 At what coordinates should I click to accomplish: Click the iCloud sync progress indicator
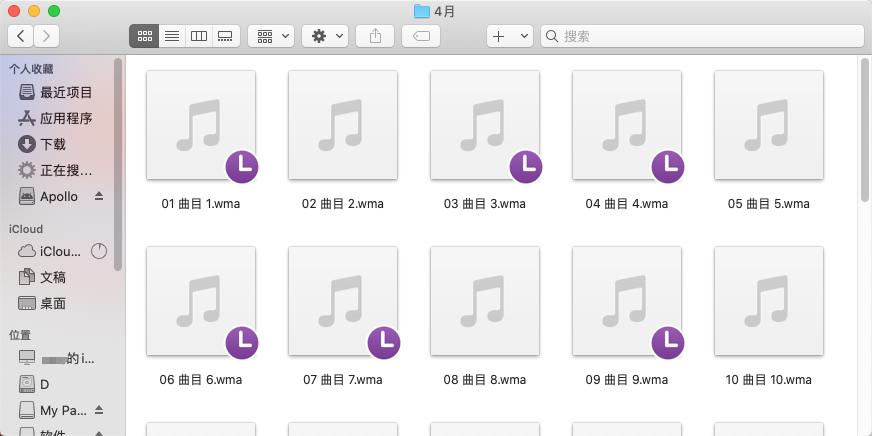point(99,251)
